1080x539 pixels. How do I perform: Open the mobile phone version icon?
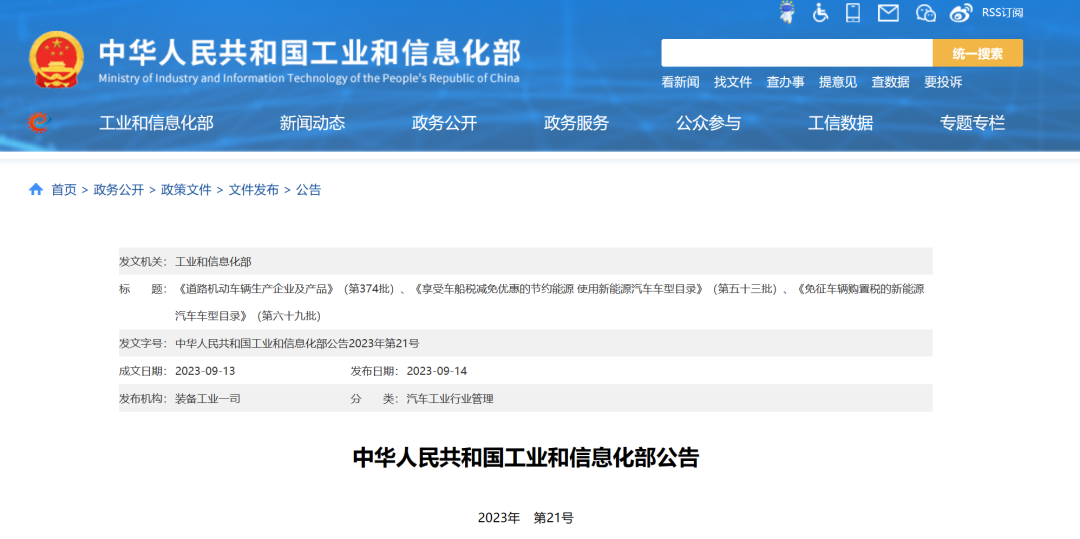point(853,13)
